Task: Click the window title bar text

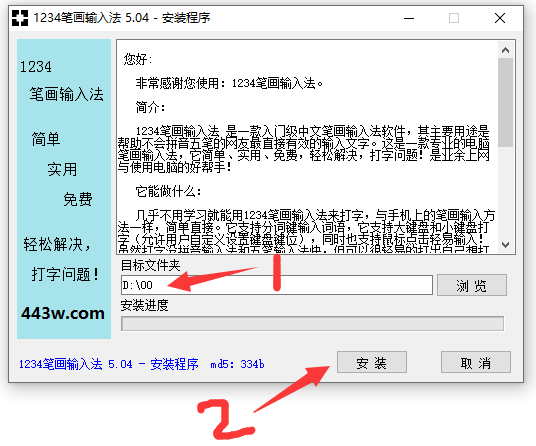Action: click(x=122, y=18)
